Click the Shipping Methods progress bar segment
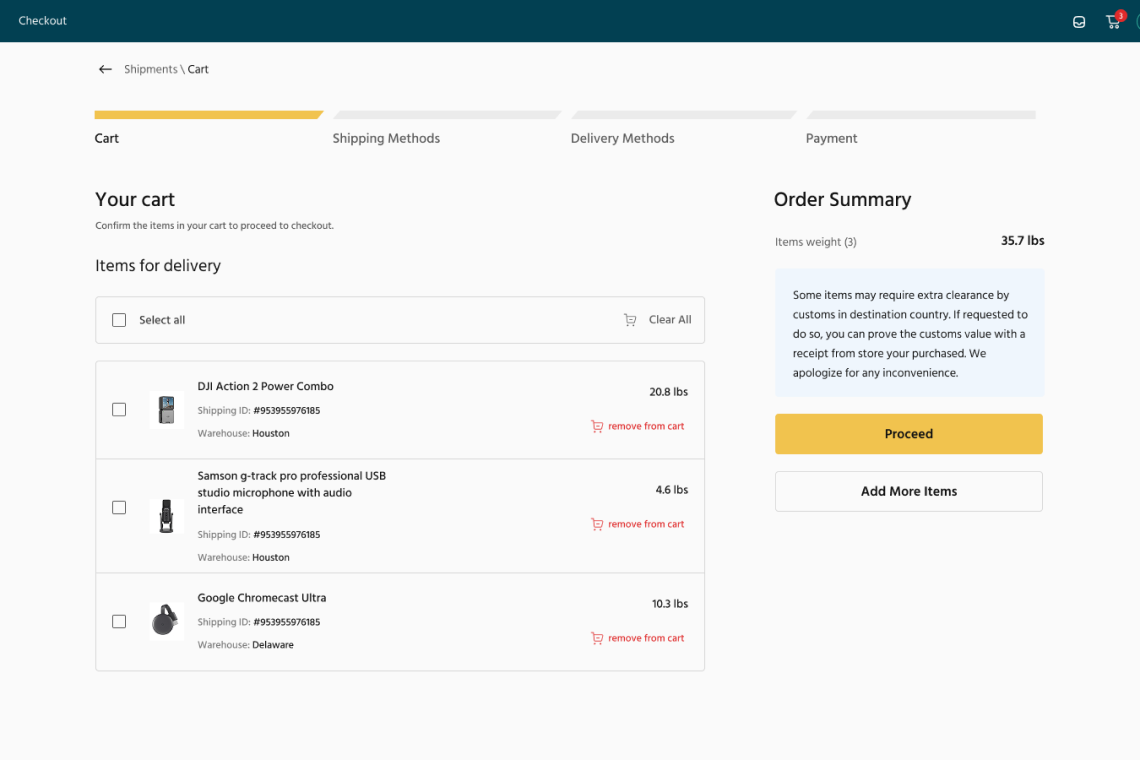Screen dimensions: 1140x760 pyautogui.click(x=447, y=115)
